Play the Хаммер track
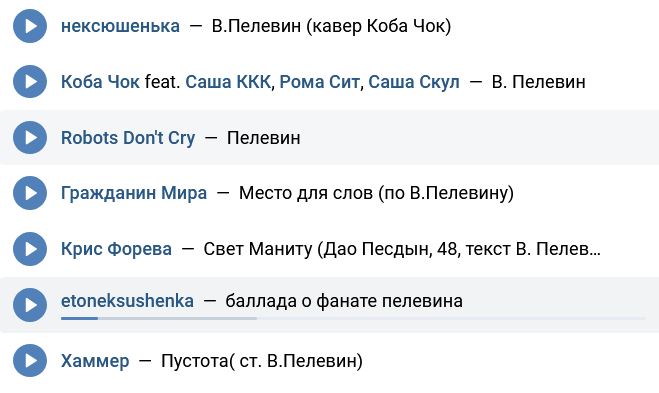This screenshot has height=393, width=659. click(x=30, y=361)
